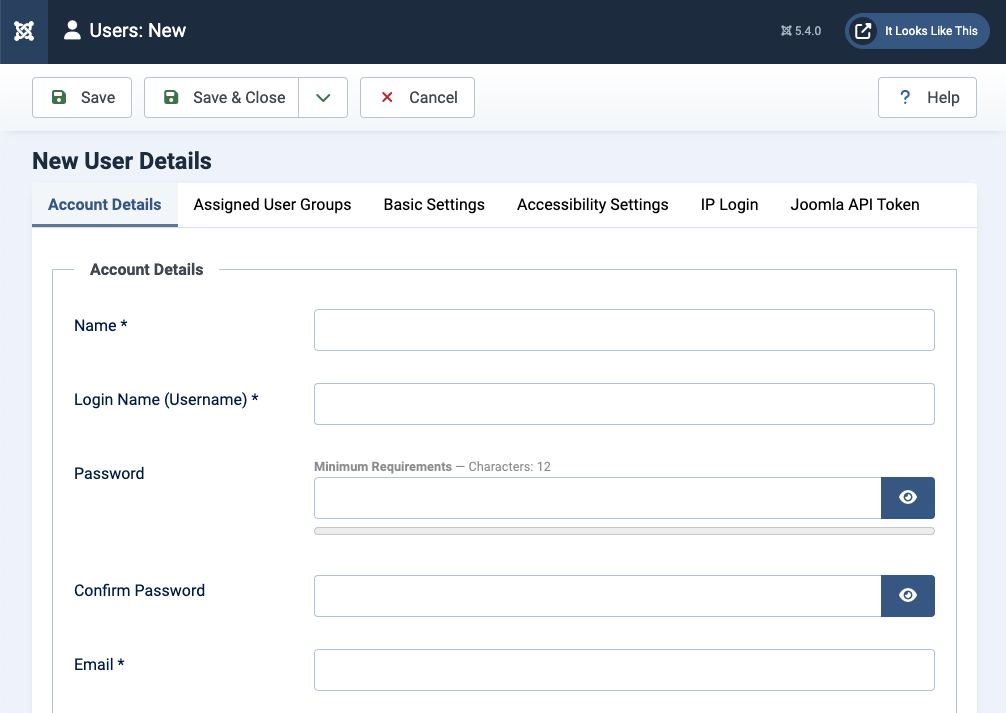1006x713 pixels.
Task: Open site preview via external link icon
Action: 863,31
